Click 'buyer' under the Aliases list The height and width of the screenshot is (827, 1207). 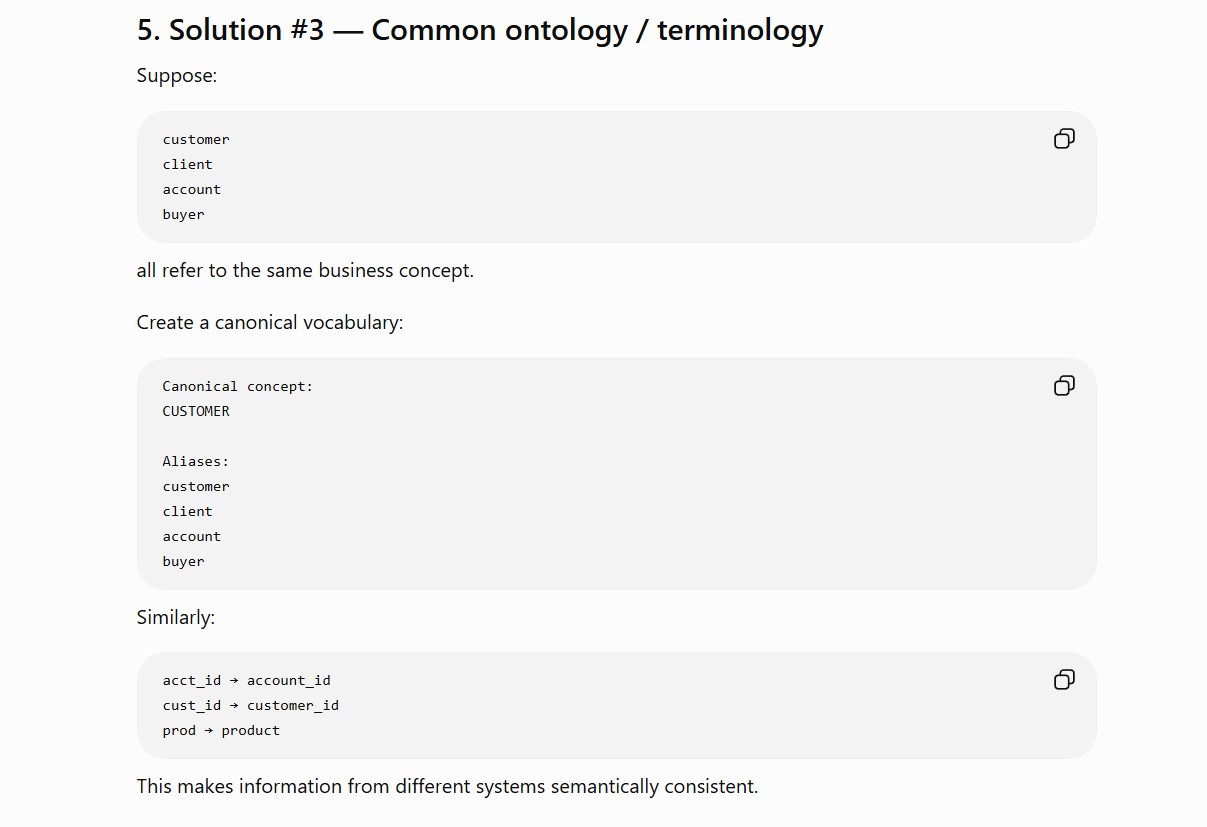[184, 562]
